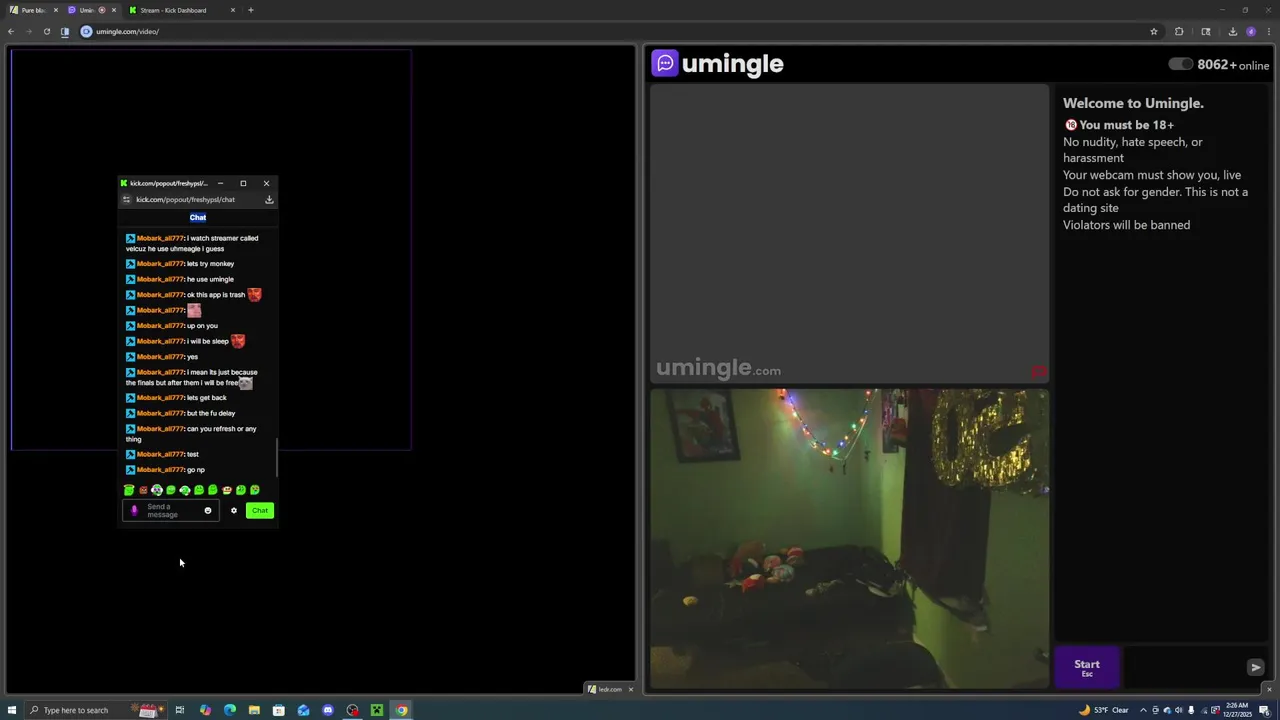Focus the Kick Send a message field
Image resolution: width=1280 pixels, height=720 pixels.
coord(171,511)
